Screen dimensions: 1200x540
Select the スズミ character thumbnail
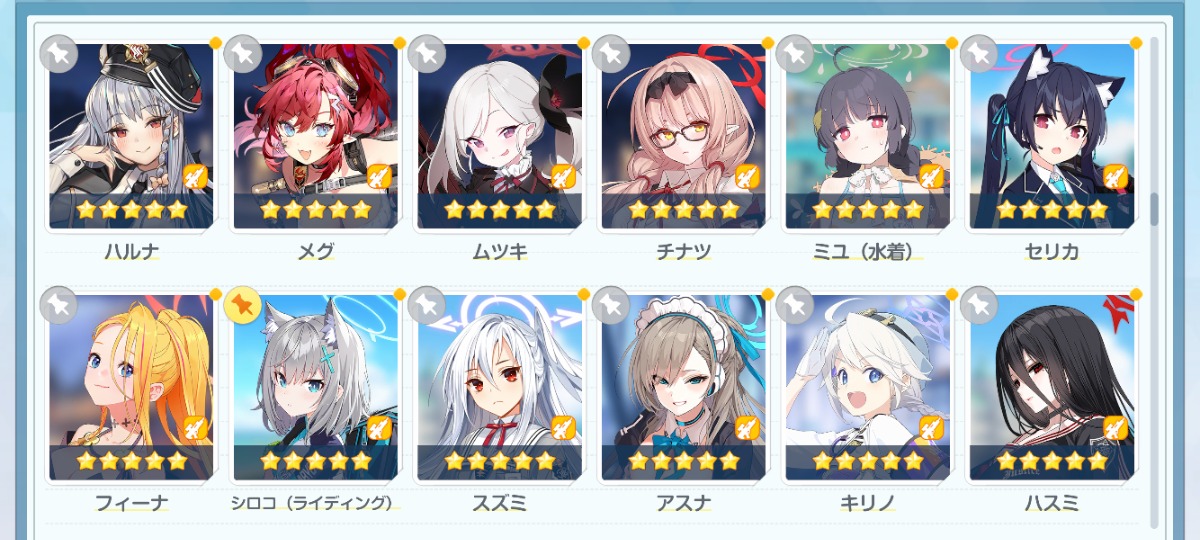tap(499, 388)
